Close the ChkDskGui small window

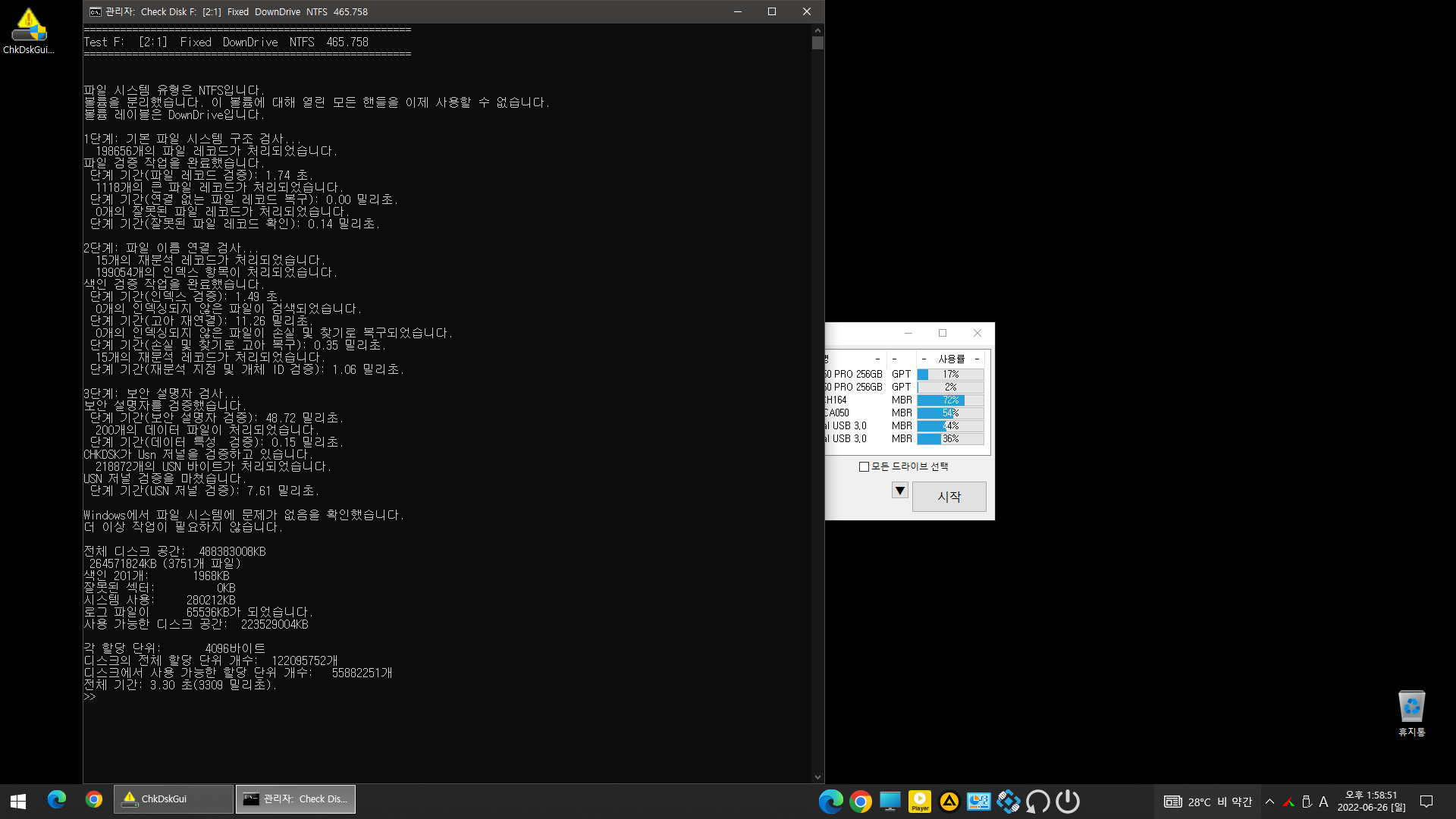click(x=977, y=333)
